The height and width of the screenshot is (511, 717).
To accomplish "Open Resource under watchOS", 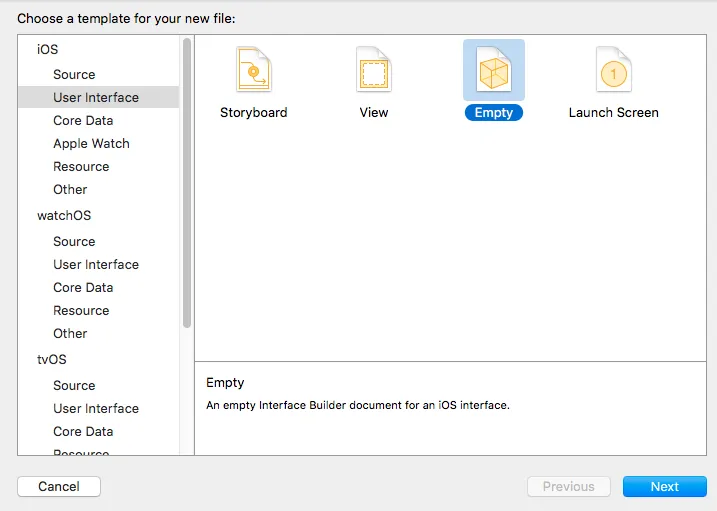I will coord(81,310).
